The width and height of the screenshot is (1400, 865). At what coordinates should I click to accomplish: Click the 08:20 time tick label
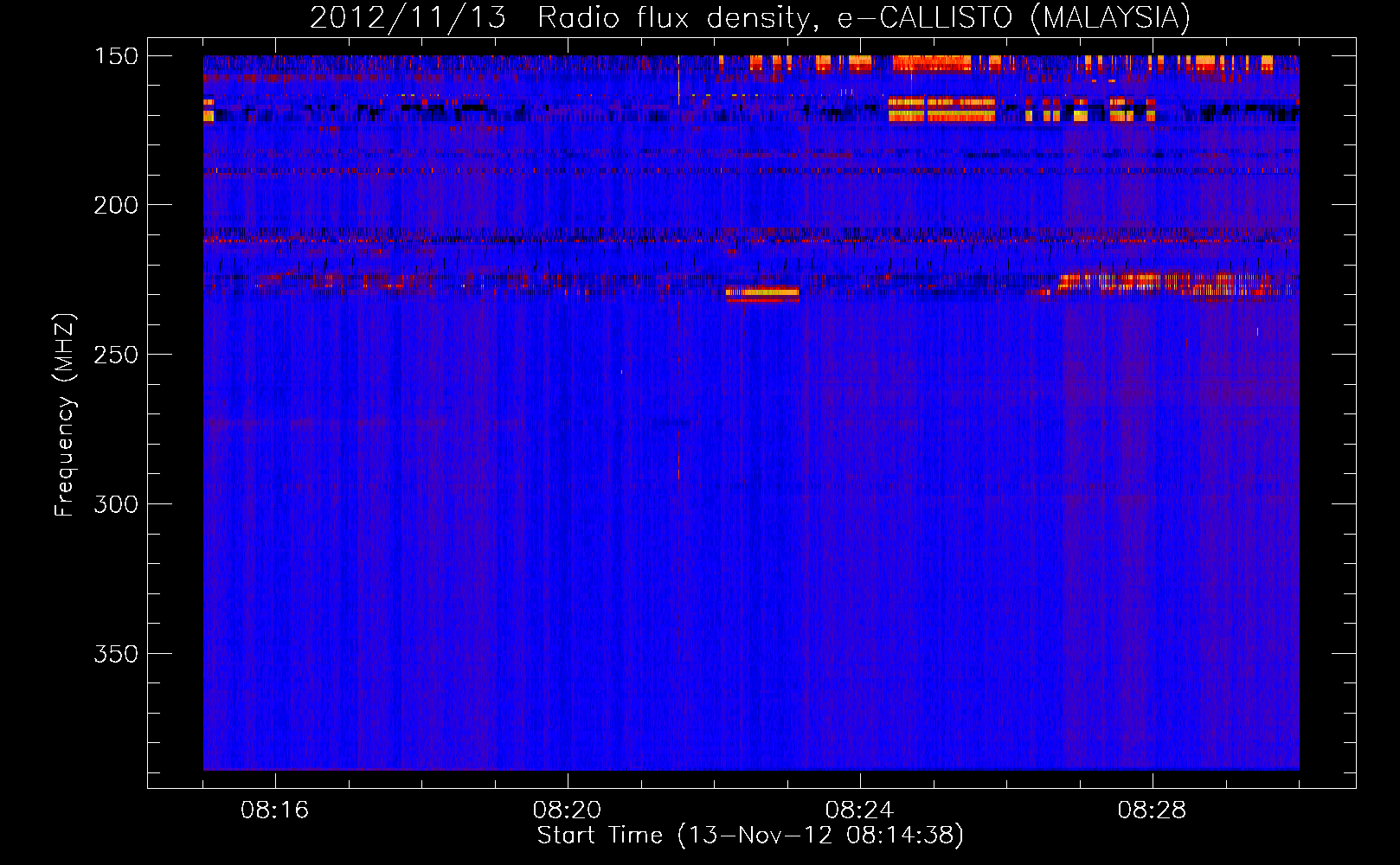point(568,811)
